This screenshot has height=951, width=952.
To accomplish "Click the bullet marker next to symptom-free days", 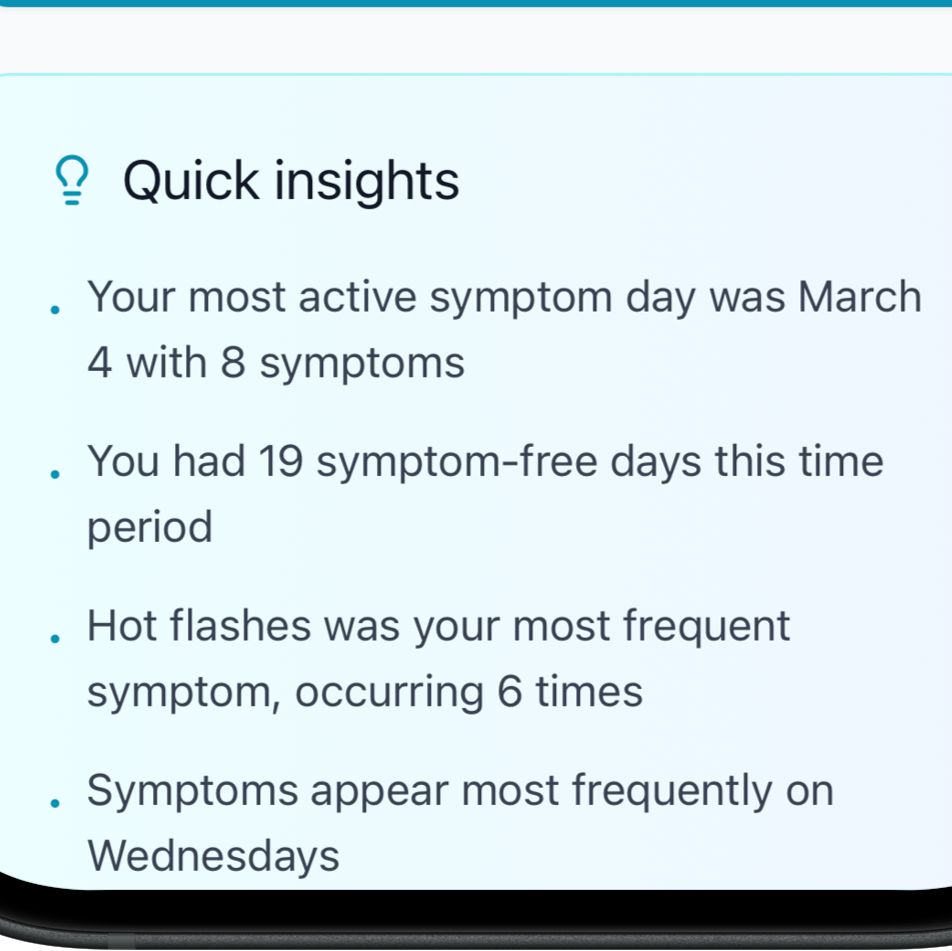I will click(x=55, y=475).
